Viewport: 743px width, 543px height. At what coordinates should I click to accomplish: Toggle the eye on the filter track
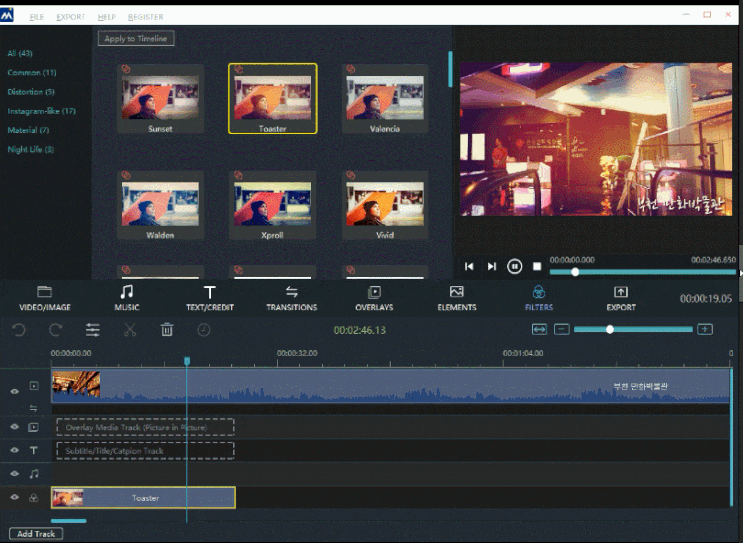tap(15, 497)
